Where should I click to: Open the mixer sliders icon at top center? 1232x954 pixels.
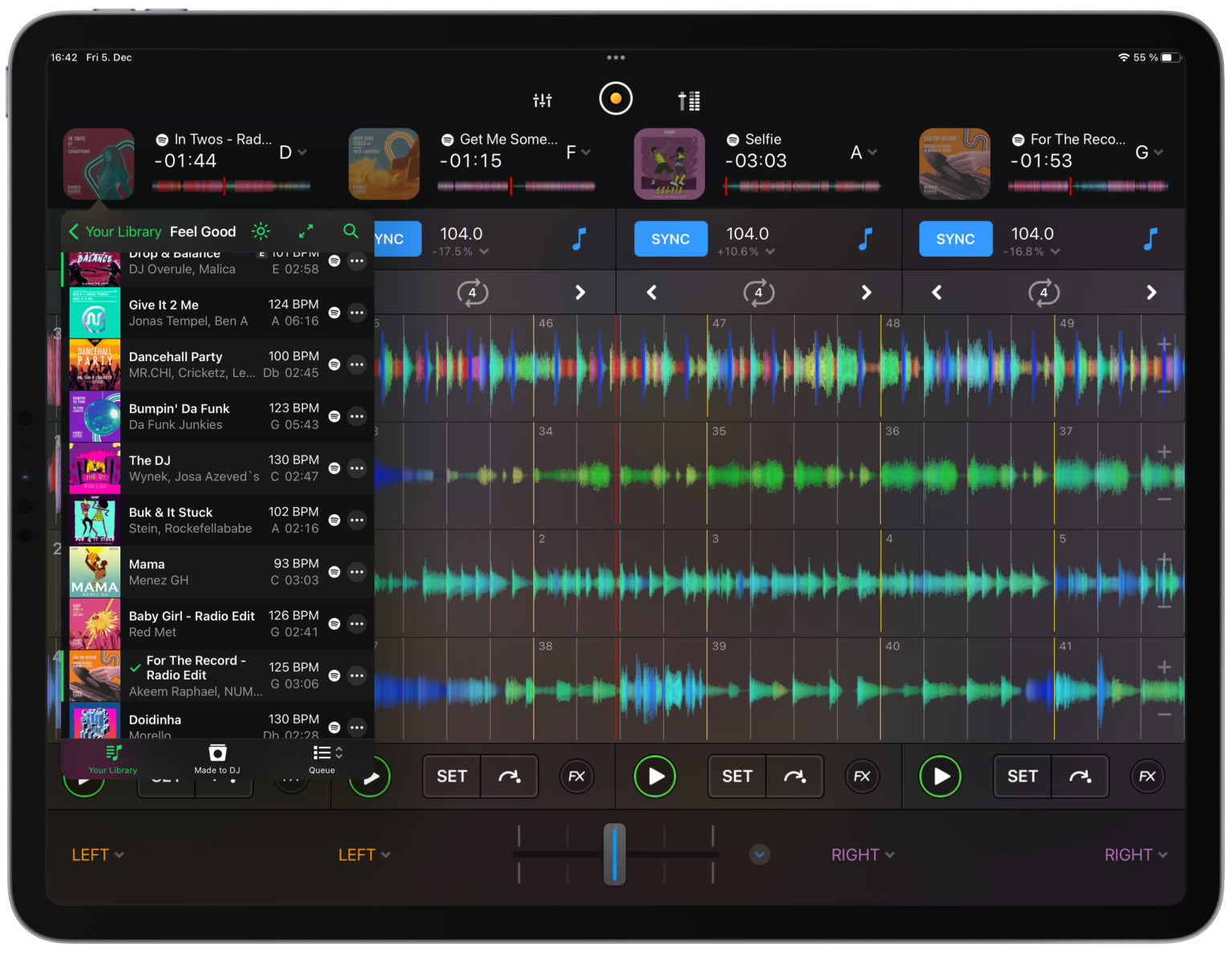[x=542, y=99]
